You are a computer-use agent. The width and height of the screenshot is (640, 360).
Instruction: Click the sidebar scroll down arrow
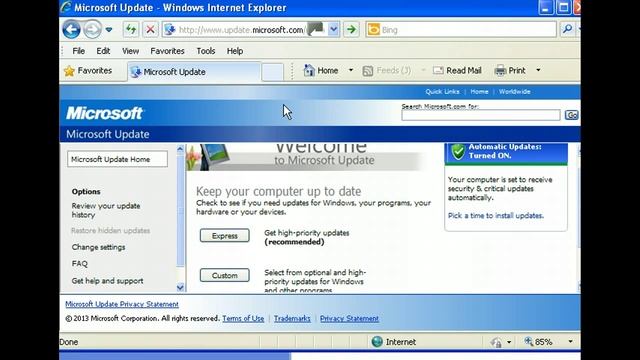click(x=180, y=287)
